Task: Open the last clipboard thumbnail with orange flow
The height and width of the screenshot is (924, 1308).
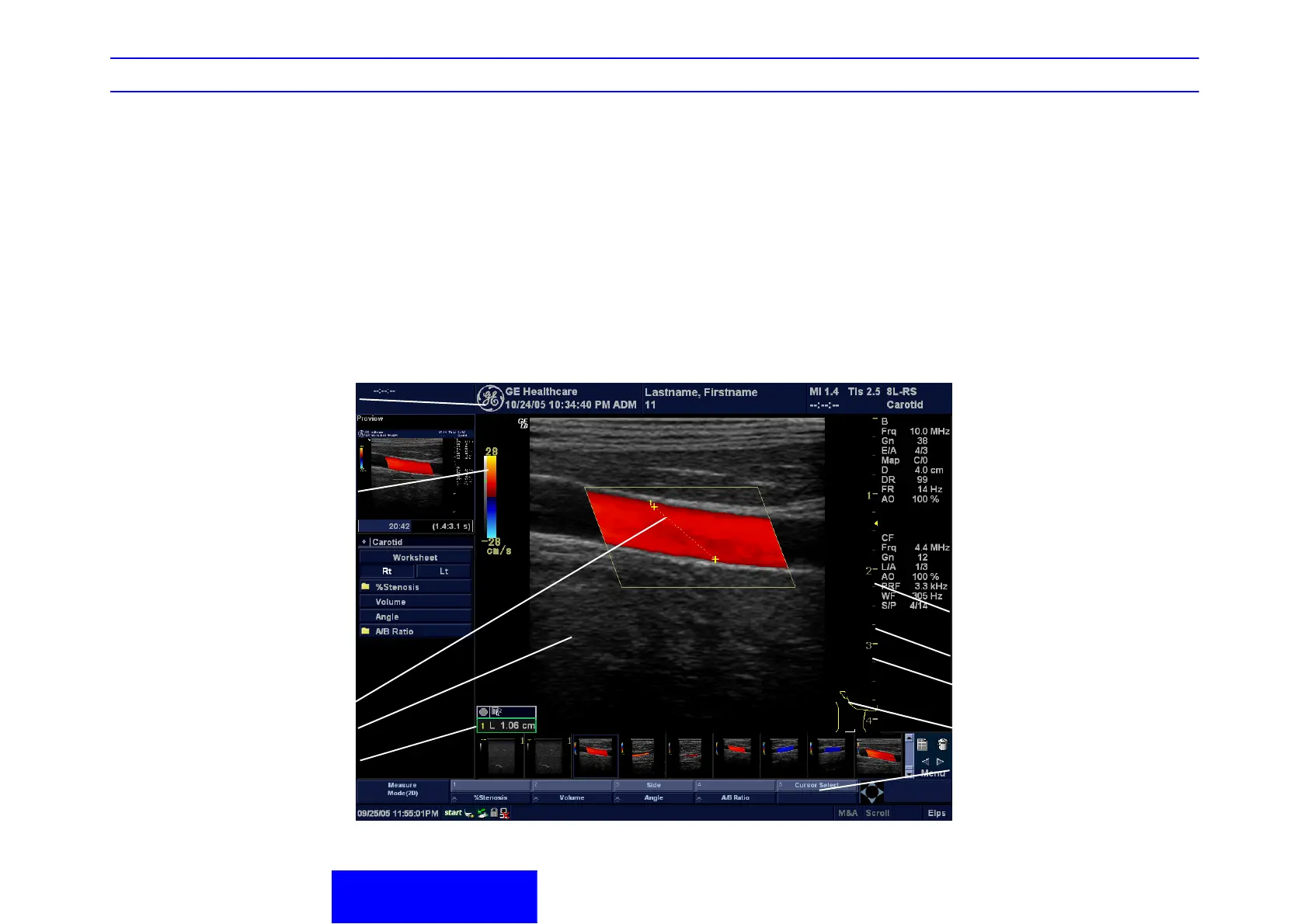Action: [879, 756]
